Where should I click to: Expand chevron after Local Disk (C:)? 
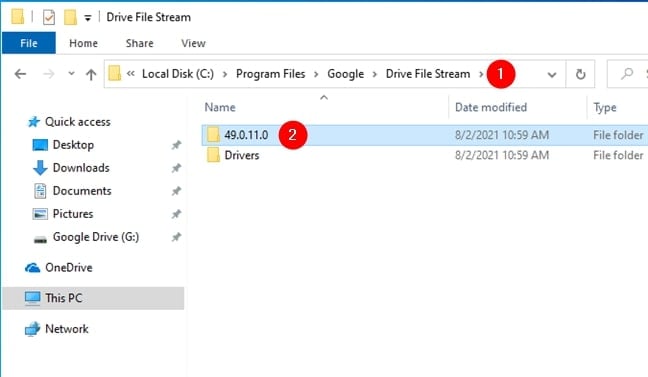[x=225, y=74]
